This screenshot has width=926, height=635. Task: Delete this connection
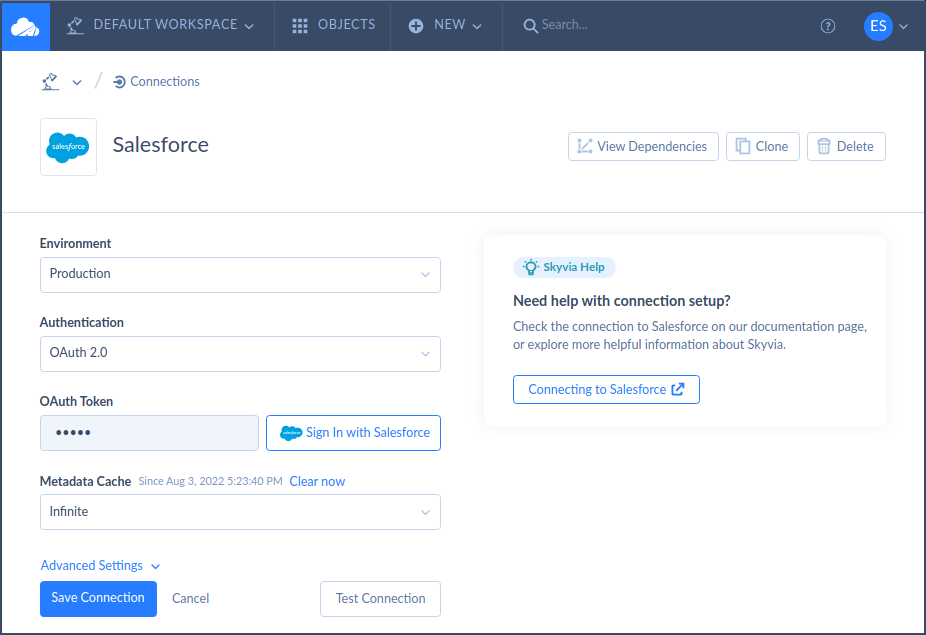pyautogui.click(x=846, y=146)
